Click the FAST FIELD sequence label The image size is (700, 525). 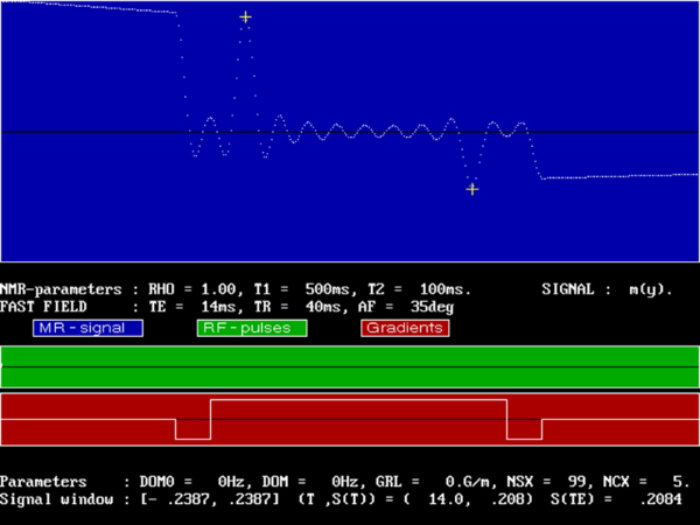click(x=43, y=307)
